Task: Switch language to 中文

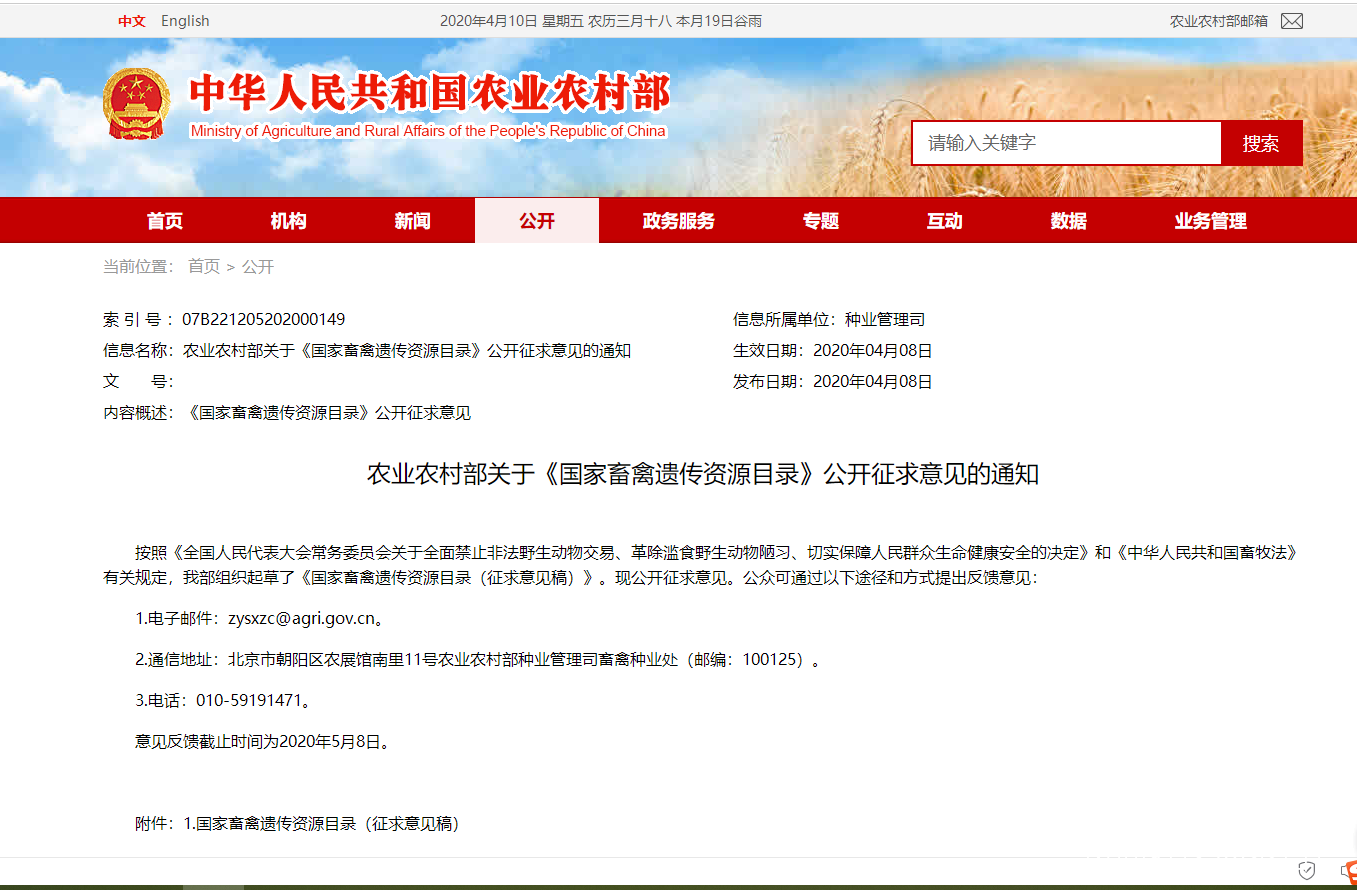Action: pos(132,21)
